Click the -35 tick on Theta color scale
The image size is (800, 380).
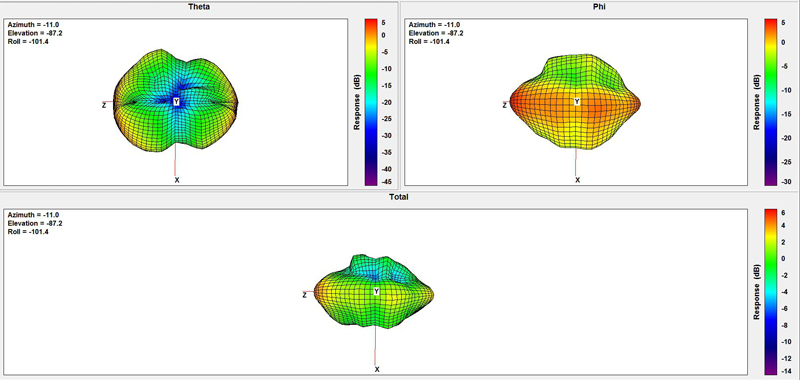[386, 152]
